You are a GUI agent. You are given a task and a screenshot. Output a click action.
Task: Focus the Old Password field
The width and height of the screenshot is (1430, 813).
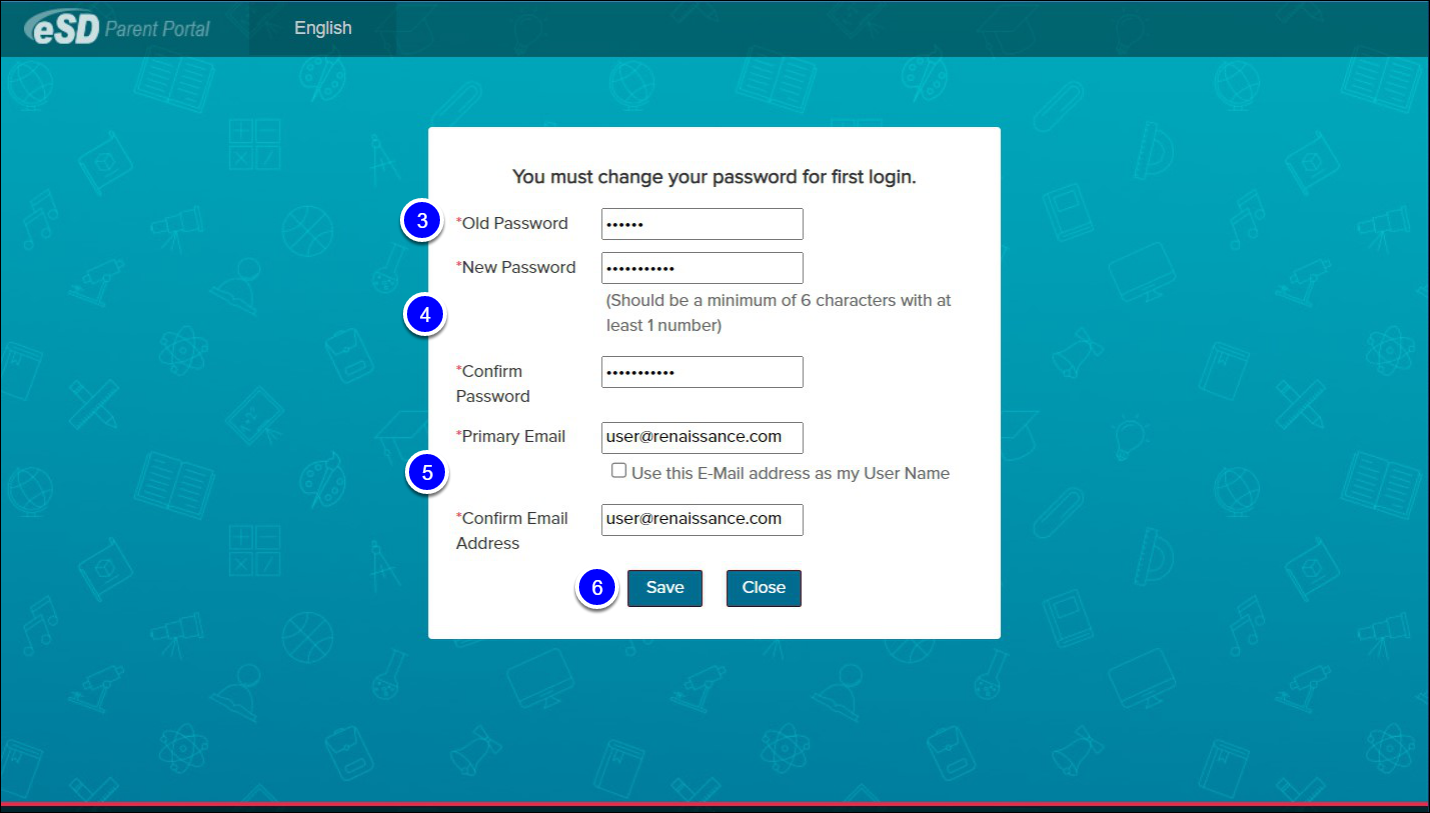(x=701, y=224)
